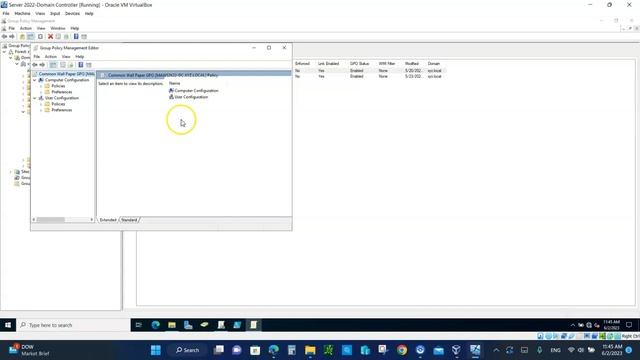Screen dimensions: 640x360
Task: Collapse Forest node in Group Policy Management tree
Action: click(4, 52)
